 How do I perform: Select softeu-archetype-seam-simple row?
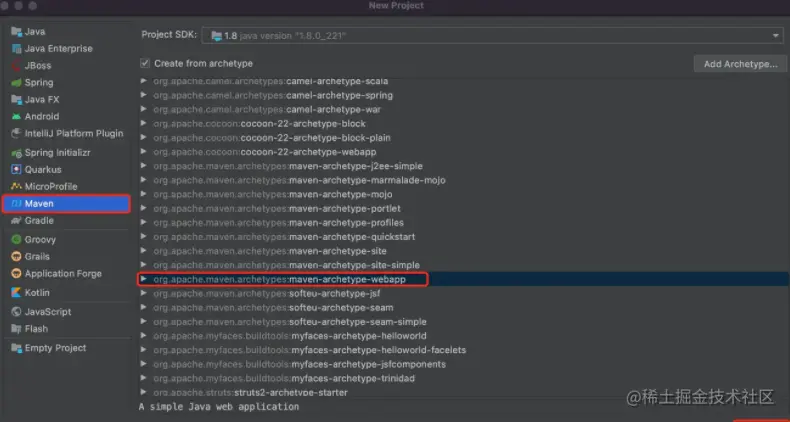pyautogui.click(x=464, y=321)
